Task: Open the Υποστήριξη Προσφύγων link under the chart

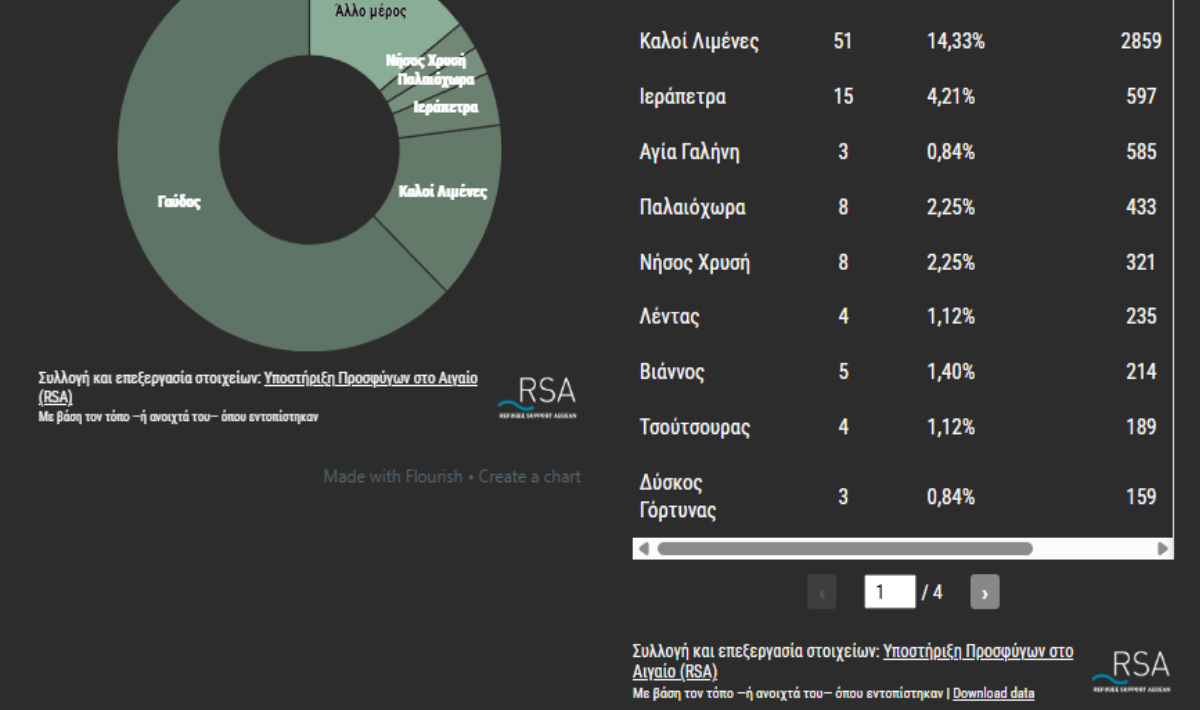Action: (x=370, y=379)
